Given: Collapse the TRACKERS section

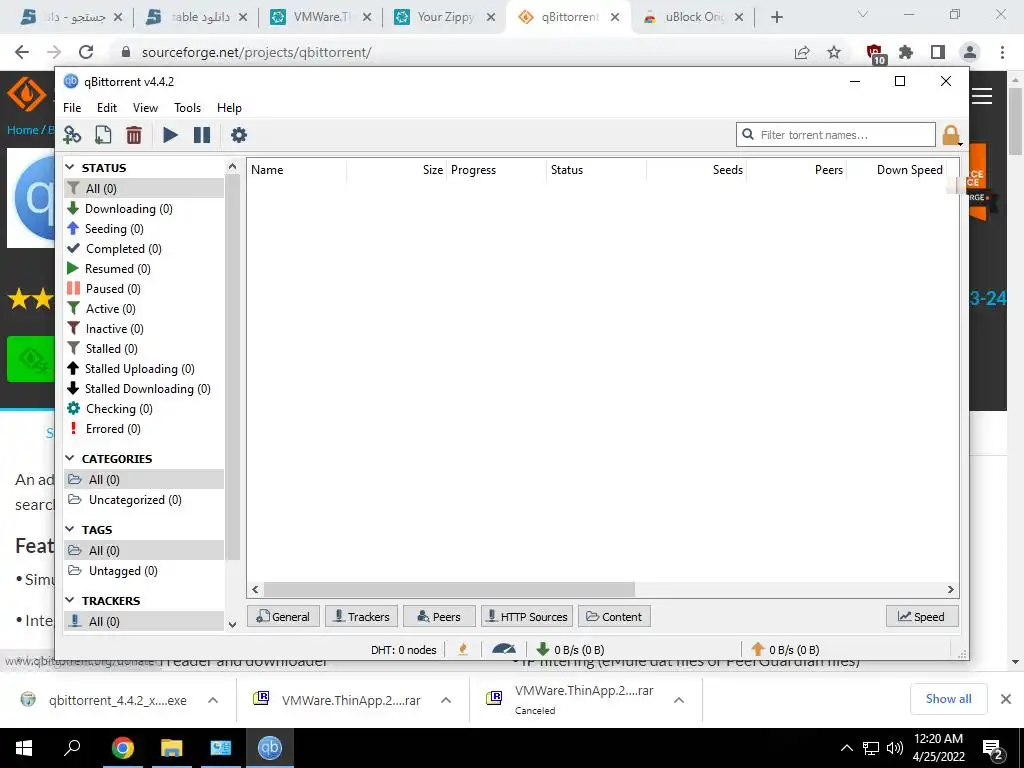Looking at the screenshot, I should [x=70, y=600].
